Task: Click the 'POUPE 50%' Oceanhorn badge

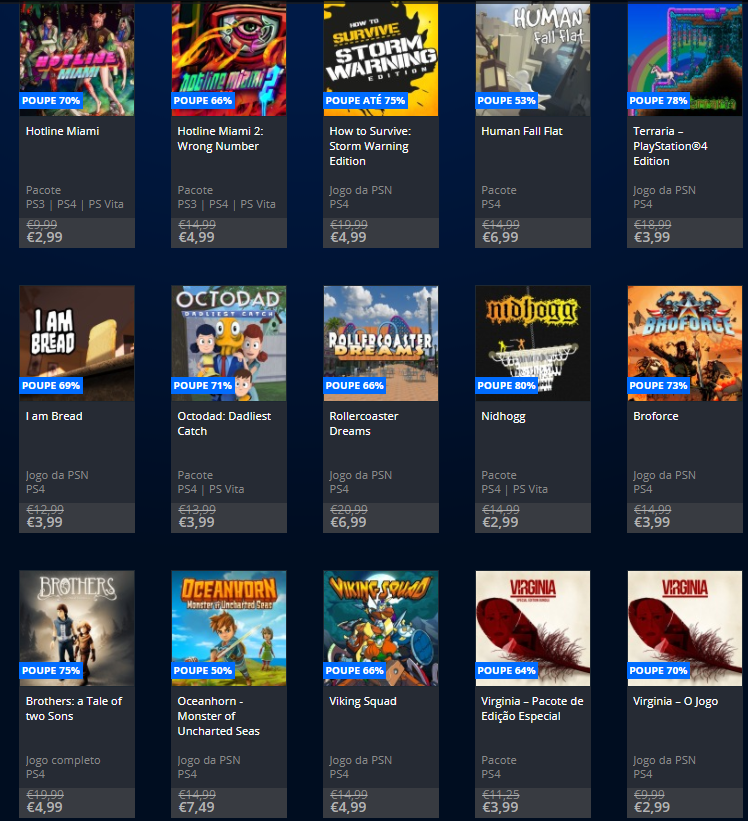Action: coord(203,670)
